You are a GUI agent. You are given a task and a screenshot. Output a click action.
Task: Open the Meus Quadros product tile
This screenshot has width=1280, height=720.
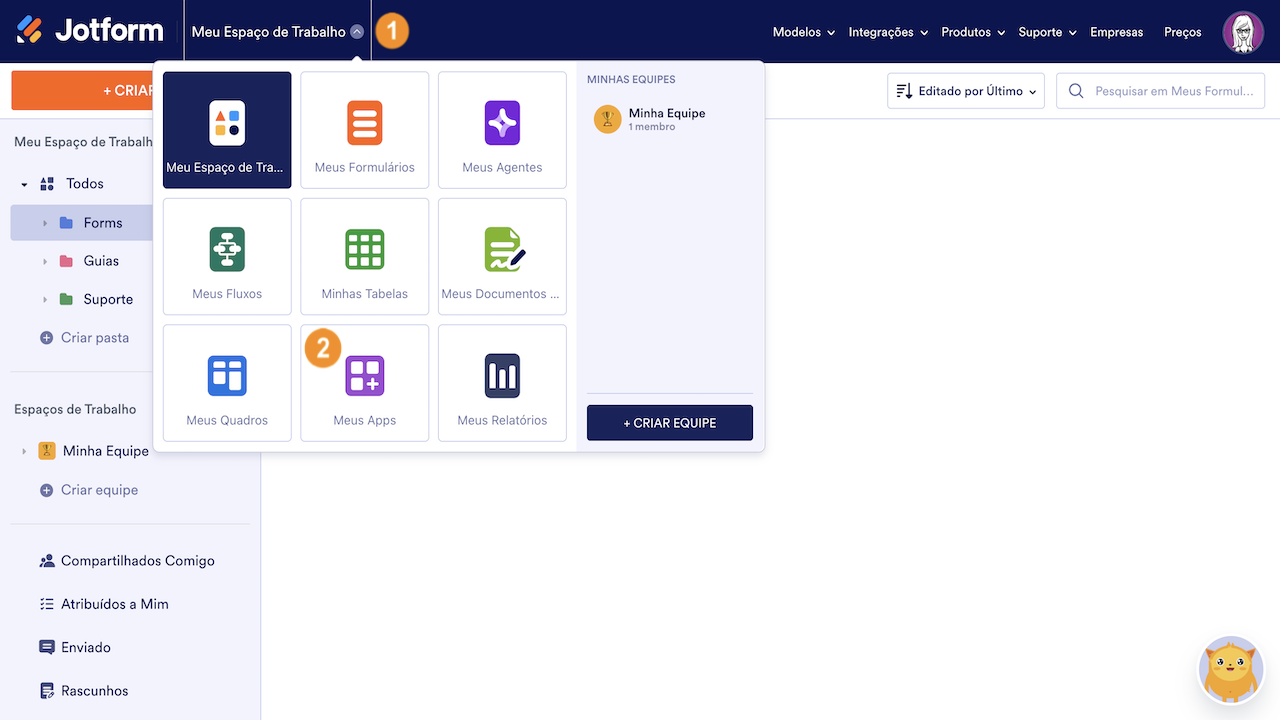pos(227,383)
